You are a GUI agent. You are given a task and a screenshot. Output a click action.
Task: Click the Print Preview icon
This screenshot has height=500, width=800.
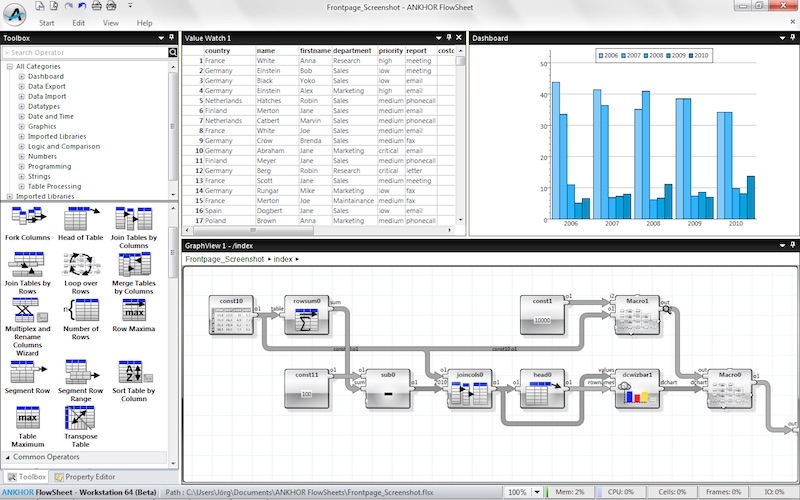click(x=111, y=6)
